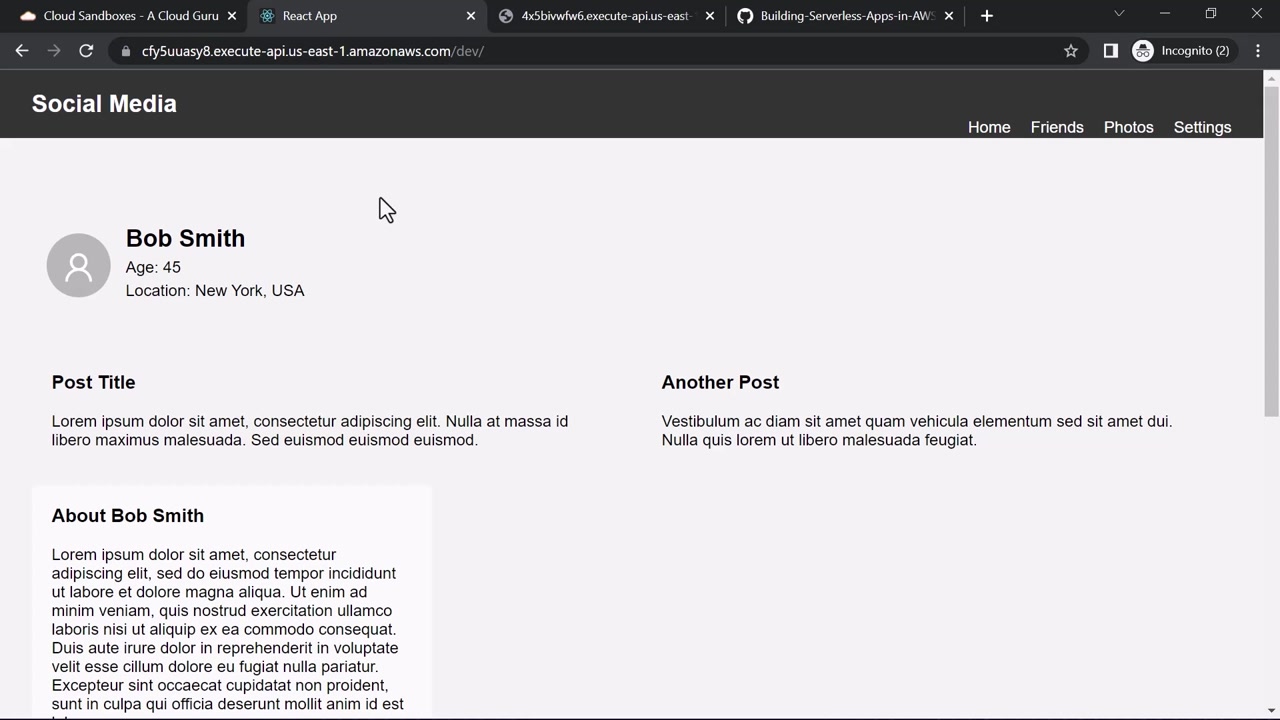Click the page vertical scrollbar thumb
Viewport: 1280px width, 720px height.
click(1272, 251)
